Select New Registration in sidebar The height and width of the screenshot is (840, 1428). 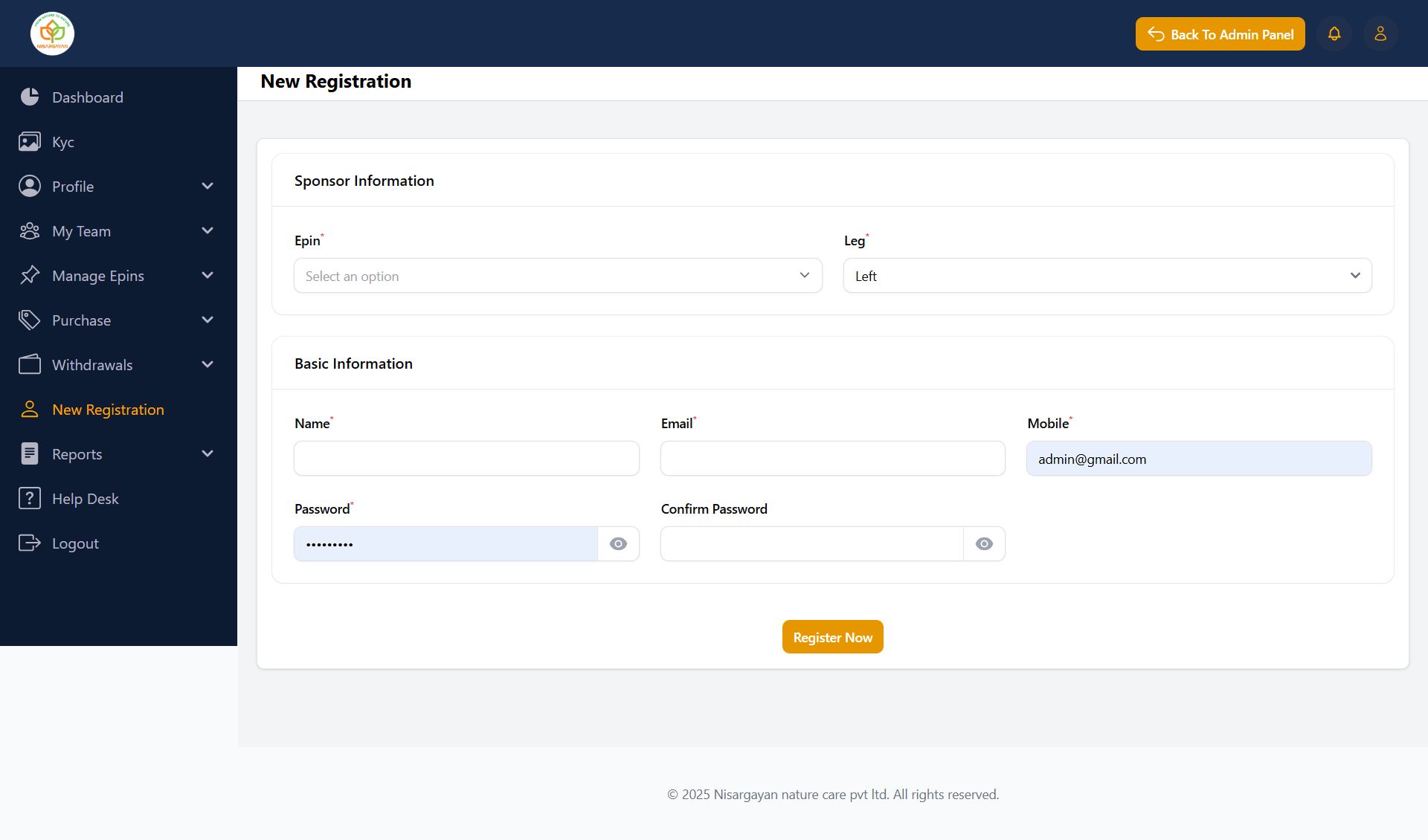coord(108,410)
